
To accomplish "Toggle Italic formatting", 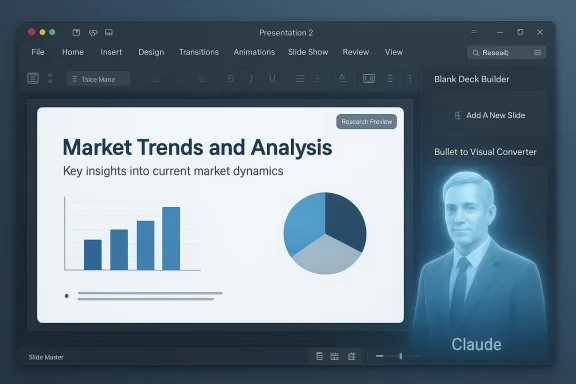I will (x=251, y=79).
